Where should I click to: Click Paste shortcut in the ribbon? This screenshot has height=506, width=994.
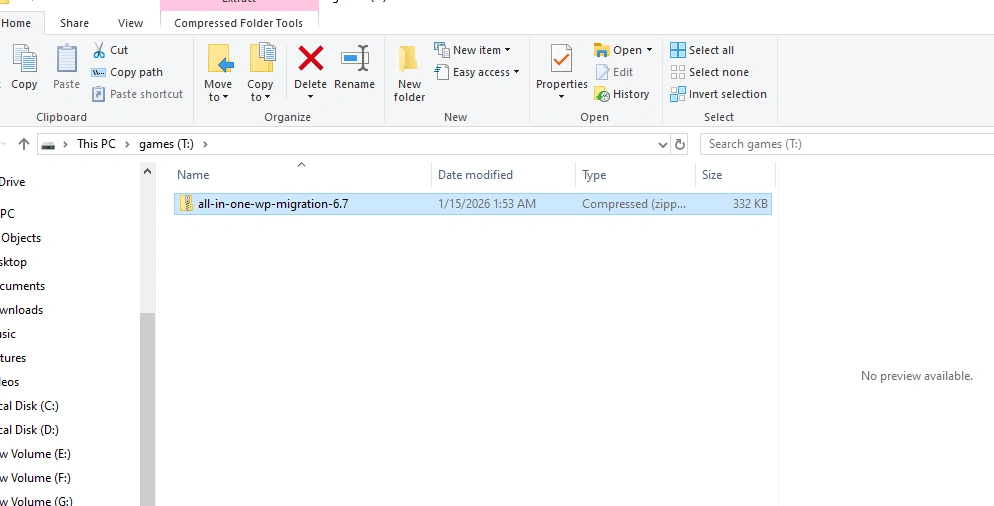[x=138, y=94]
